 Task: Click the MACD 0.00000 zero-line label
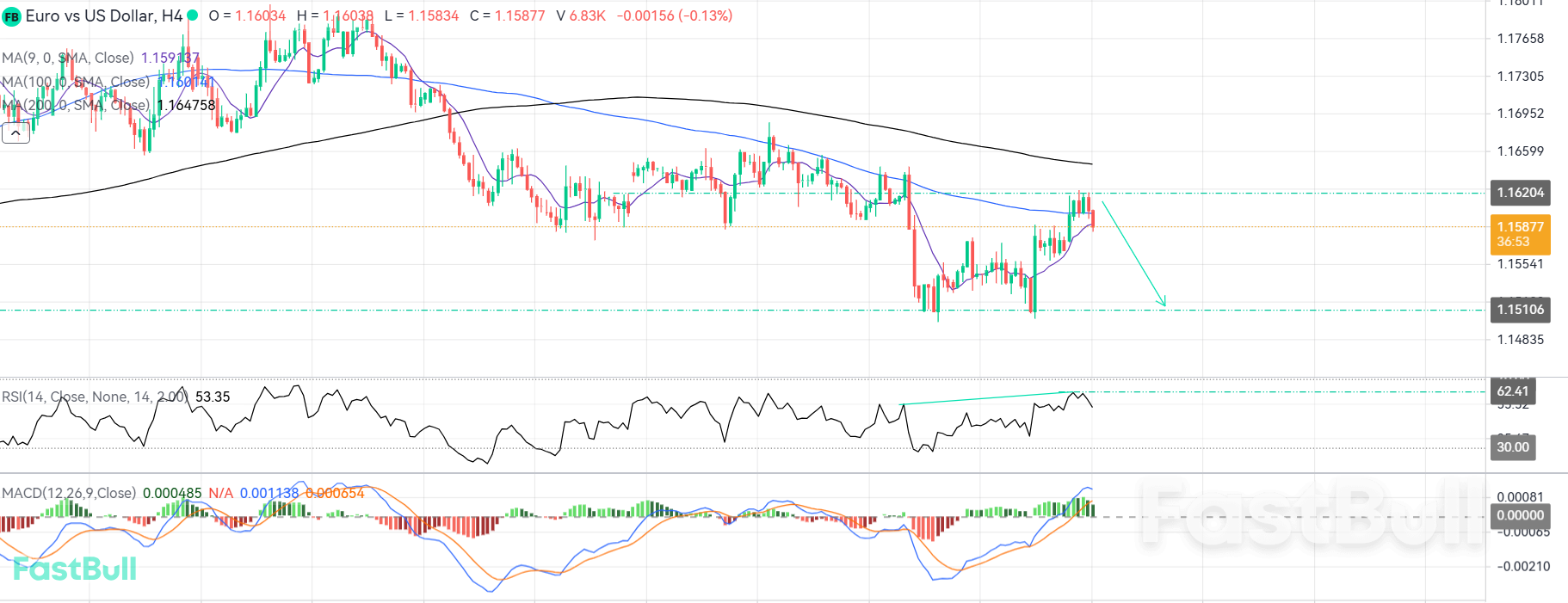tap(1520, 515)
